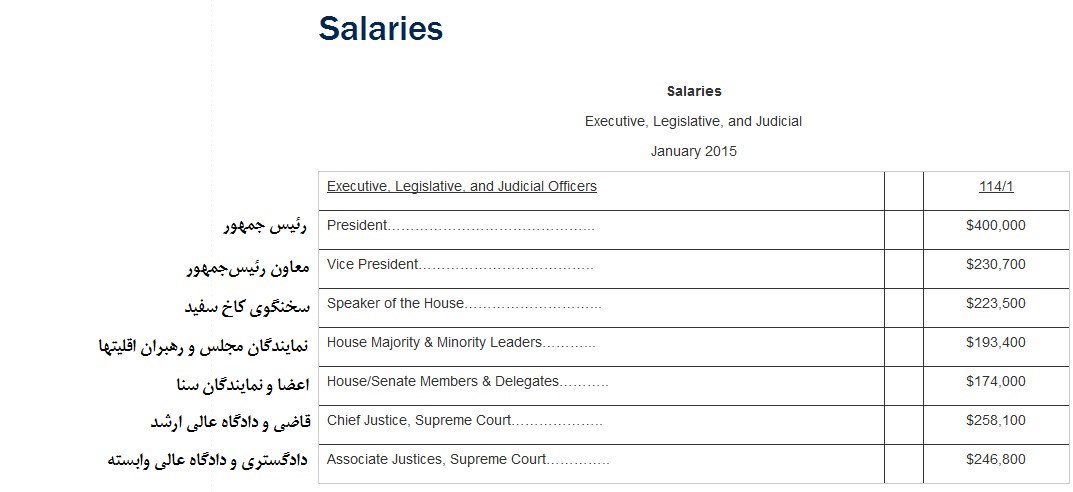This screenshot has width=1073, height=492.
Task: Click the $258,100 salary cell
Action: tap(995, 421)
